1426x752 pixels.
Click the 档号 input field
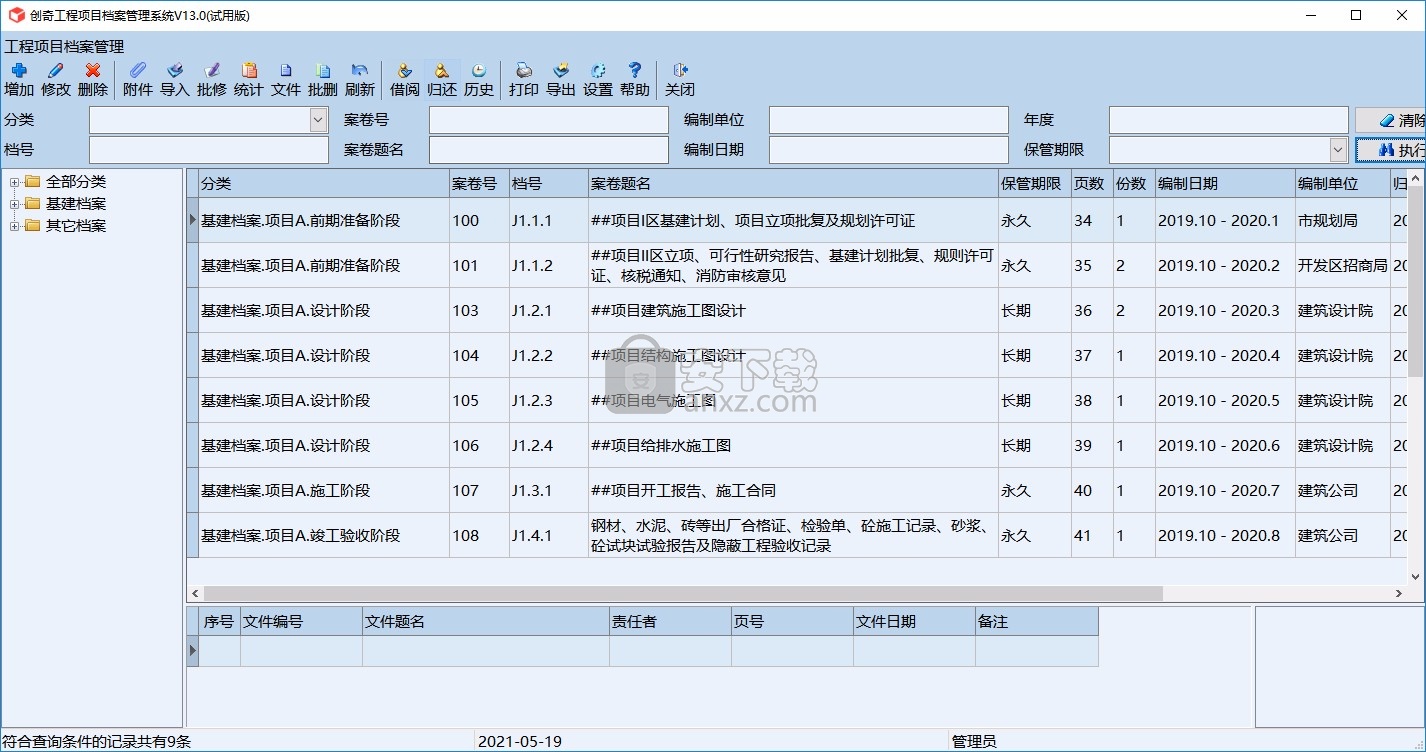coord(209,150)
